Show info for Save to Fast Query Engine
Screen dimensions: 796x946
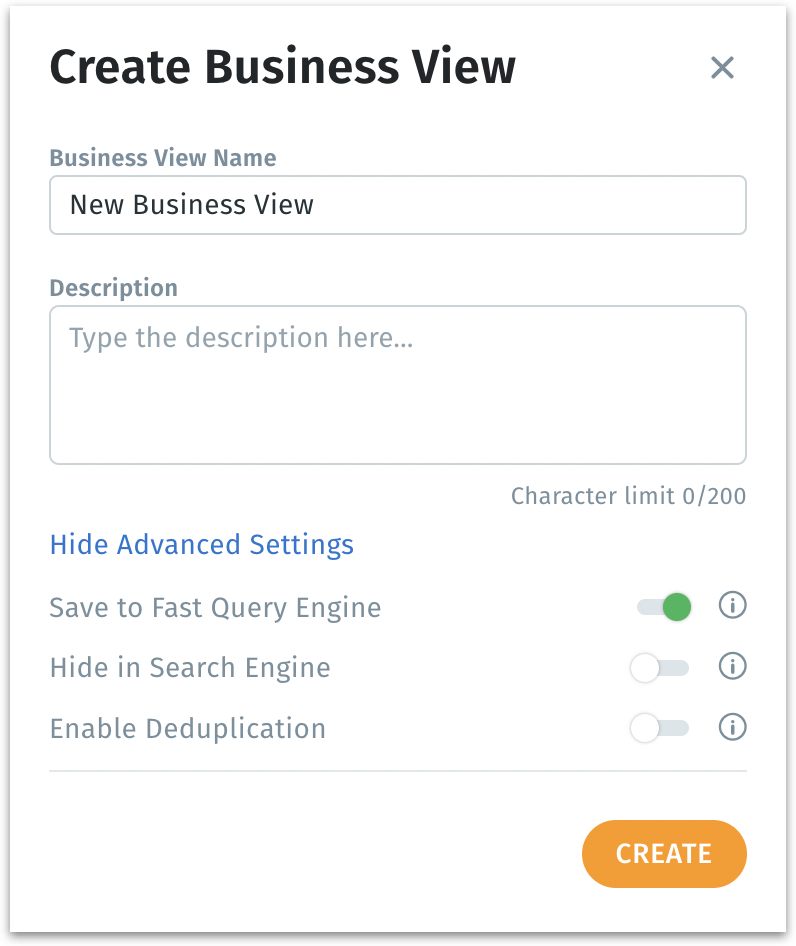pyautogui.click(x=733, y=606)
